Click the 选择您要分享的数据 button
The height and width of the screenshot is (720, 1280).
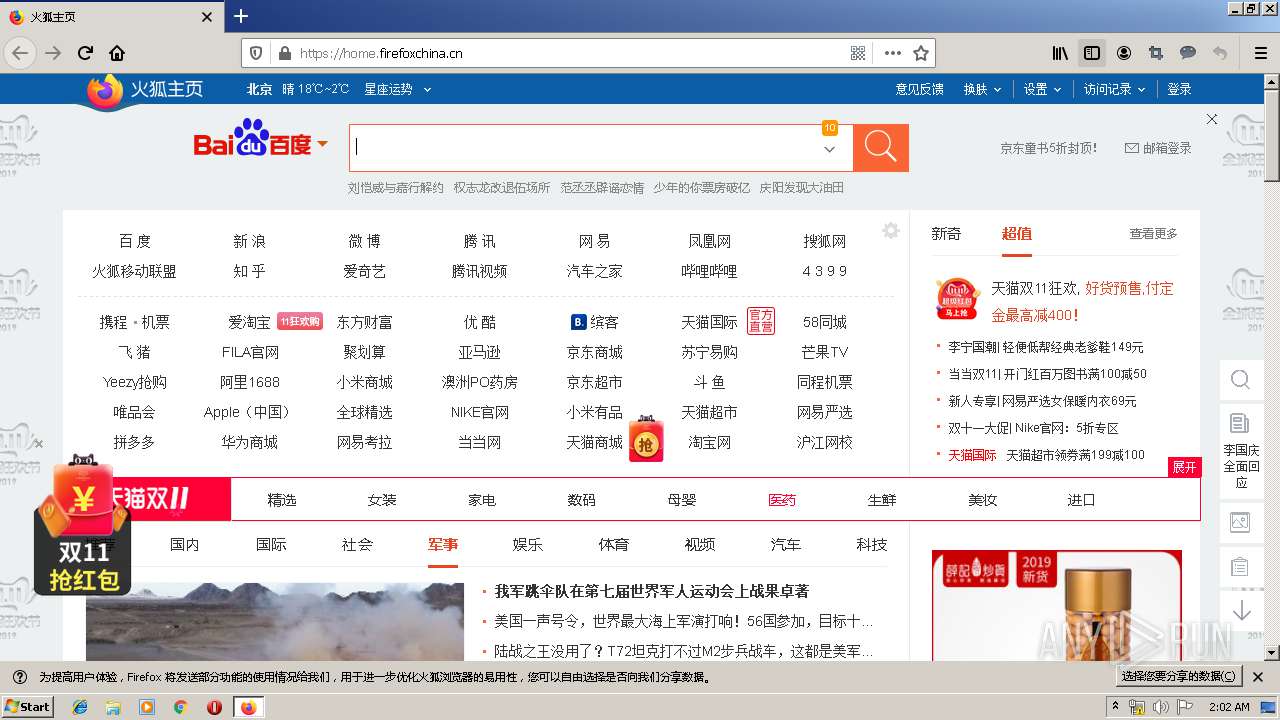click(x=1180, y=676)
